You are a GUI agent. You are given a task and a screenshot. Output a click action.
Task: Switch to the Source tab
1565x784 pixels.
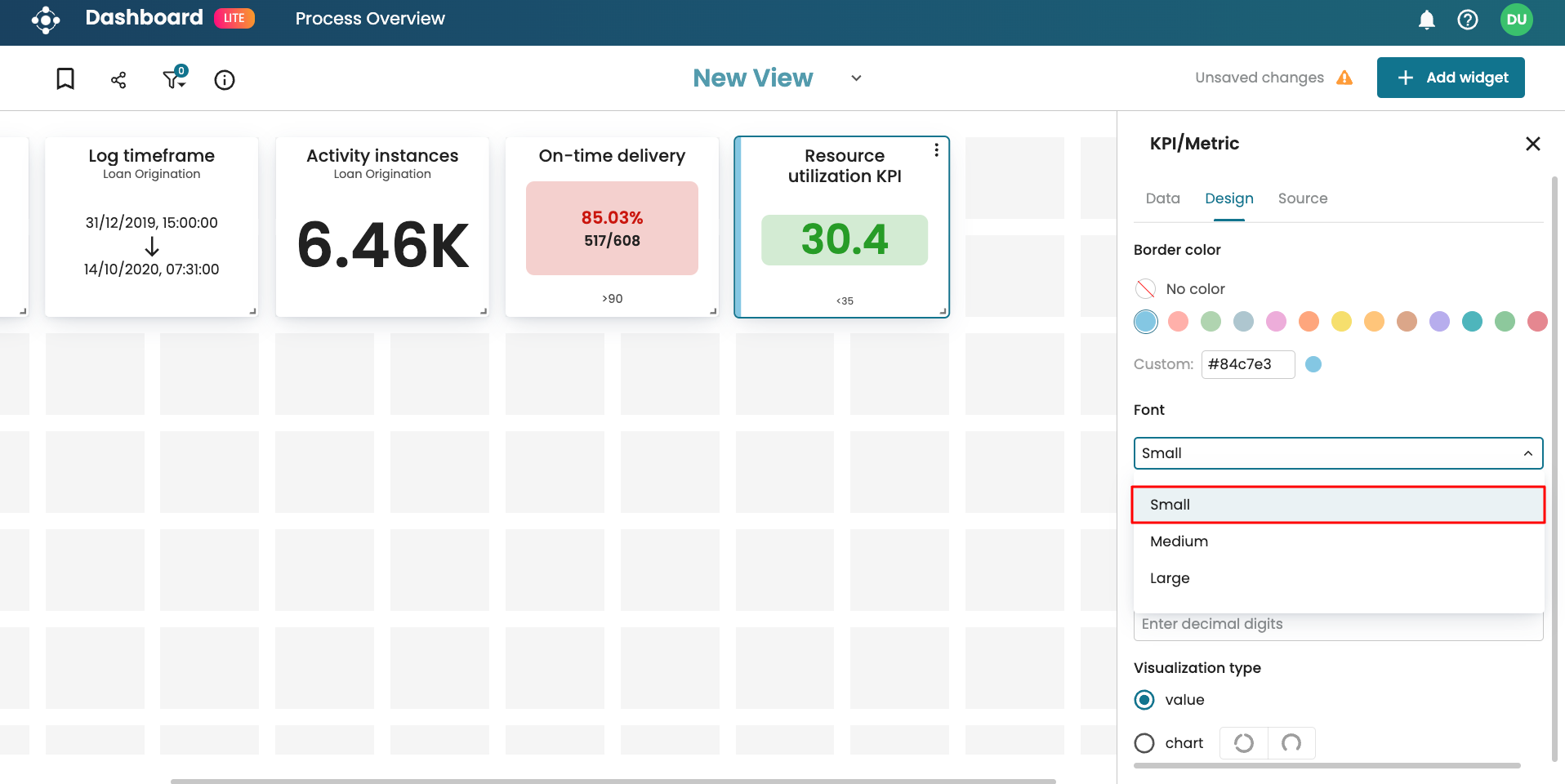[1302, 198]
